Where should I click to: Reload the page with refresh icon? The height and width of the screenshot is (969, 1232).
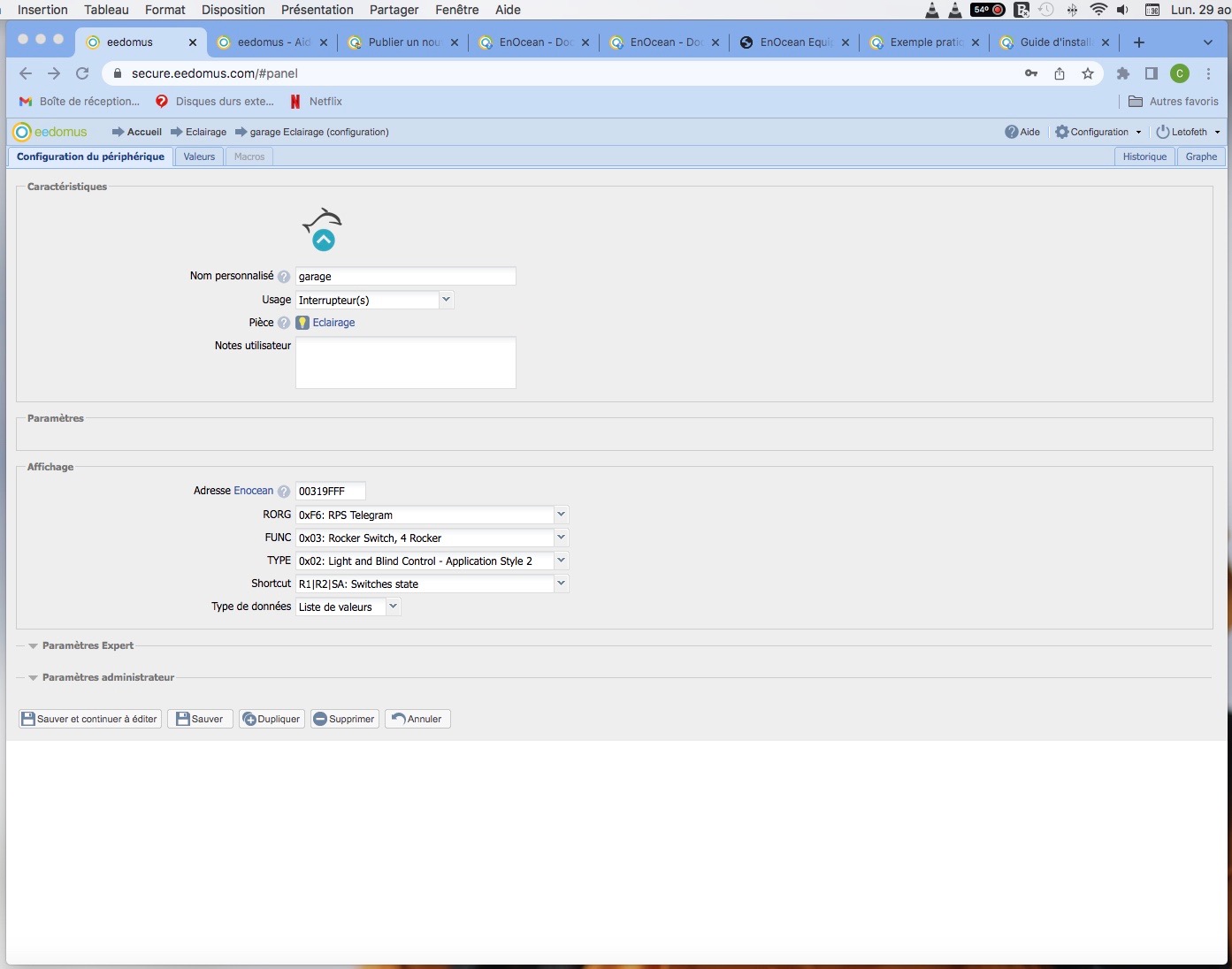(x=82, y=73)
